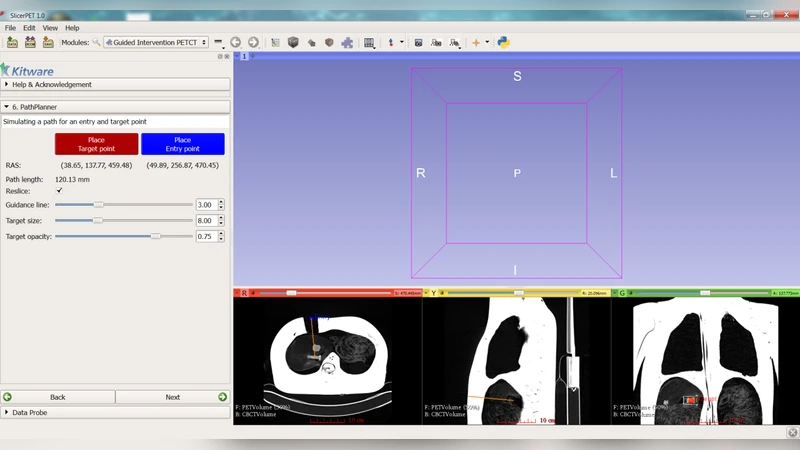This screenshot has height=450, width=800.
Task: Click the Load Data toolbar icon
Action: pyautogui.click(x=12, y=42)
